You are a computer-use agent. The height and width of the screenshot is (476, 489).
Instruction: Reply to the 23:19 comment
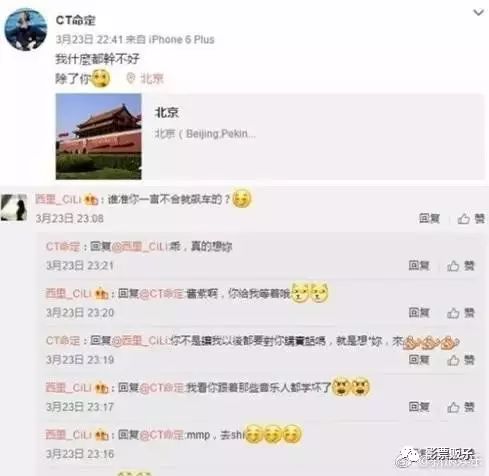tap(419, 359)
